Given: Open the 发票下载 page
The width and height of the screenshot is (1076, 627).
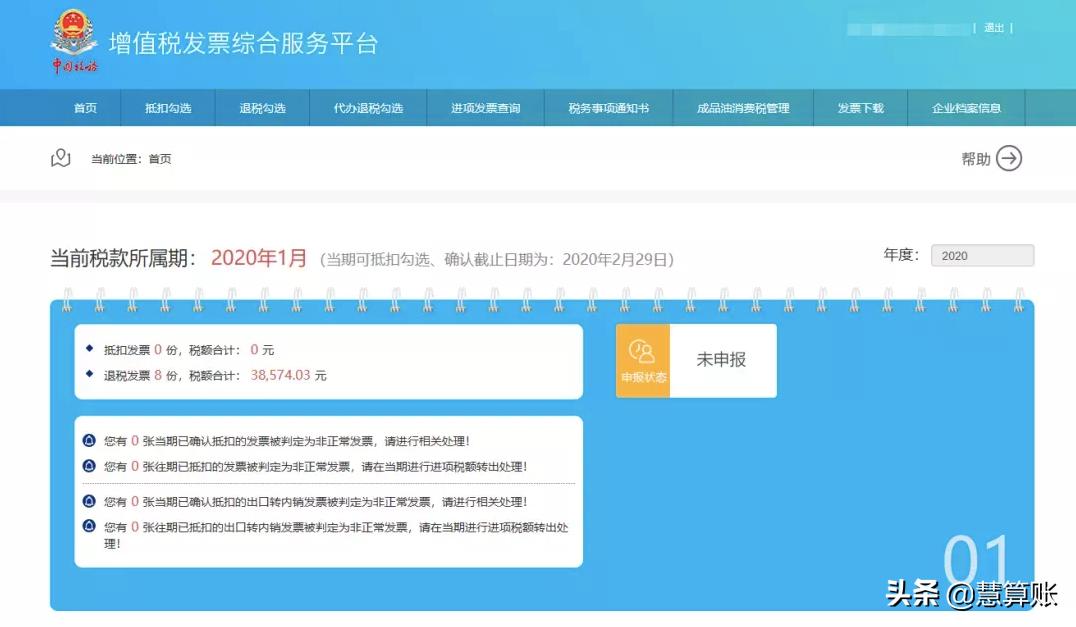Looking at the screenshot, I should tap(861, 109).
